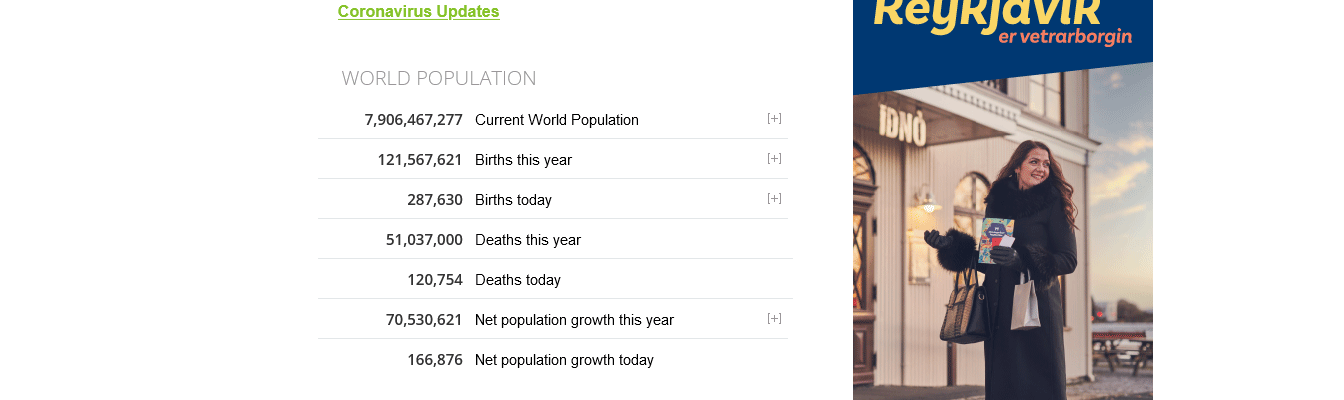Click the Births today label

[513, 200]
